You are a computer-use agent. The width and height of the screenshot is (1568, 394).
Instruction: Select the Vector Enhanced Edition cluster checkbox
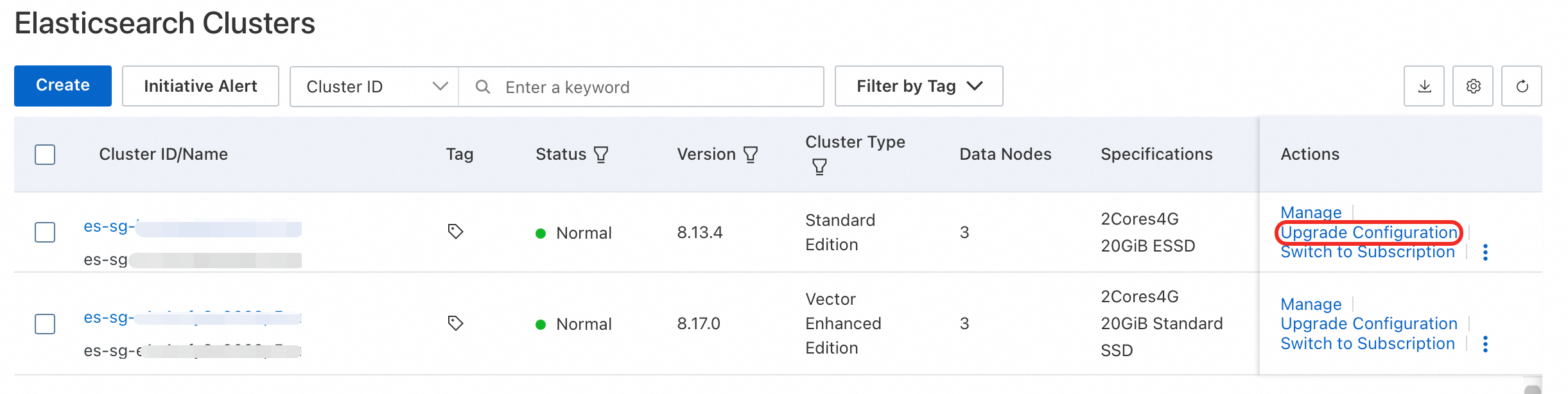click(45, 324)
